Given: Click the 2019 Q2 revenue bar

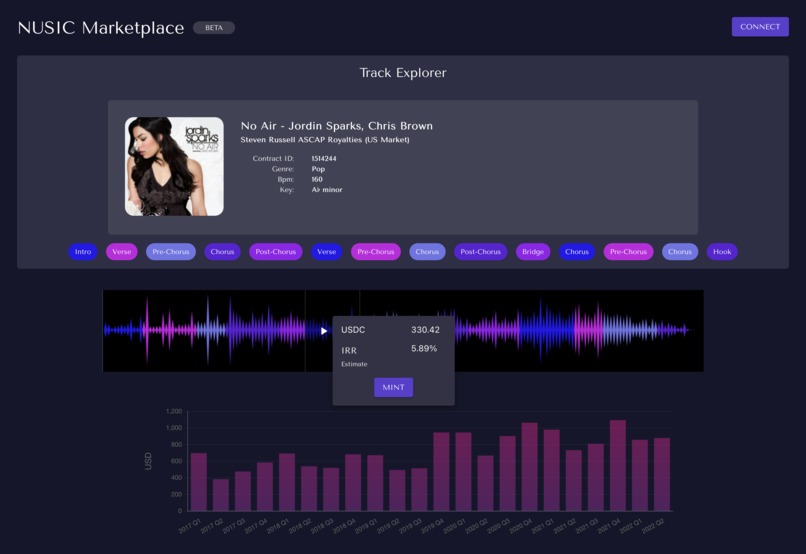Looking at the screenshot, I should point(397,490).
